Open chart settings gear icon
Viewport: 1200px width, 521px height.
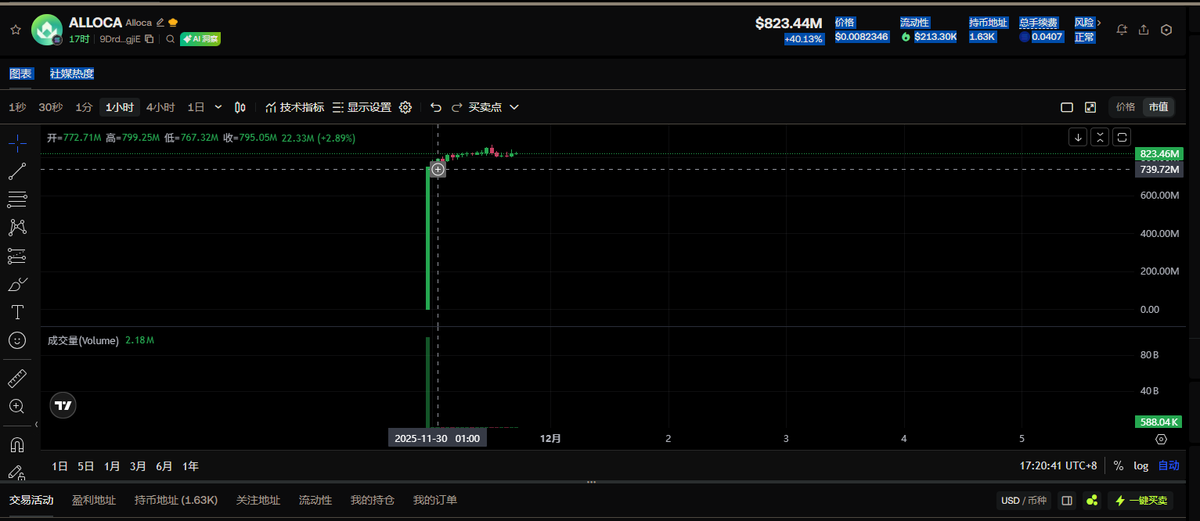[405, 107]
